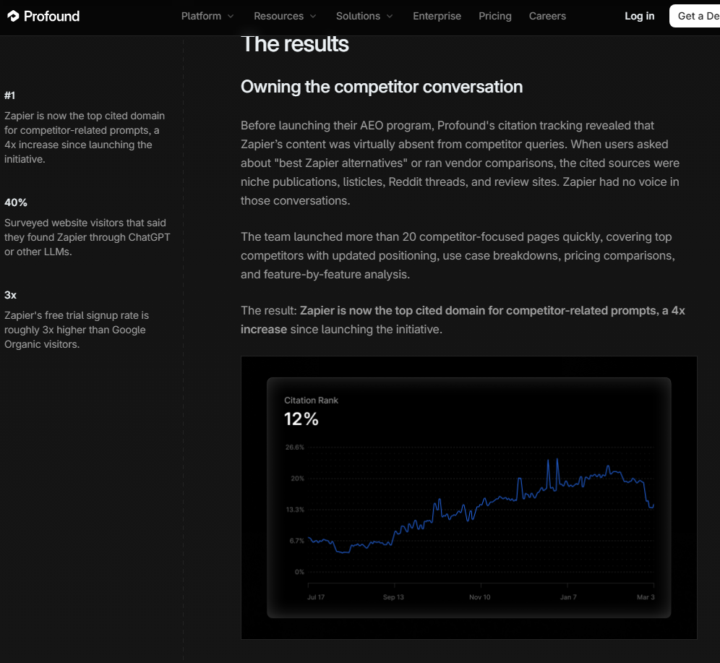Image resolution: width=720 pixels, height=663 pixels.
Task: Expand the Solutions dropdown menu
Action: (x=364, y=16)
